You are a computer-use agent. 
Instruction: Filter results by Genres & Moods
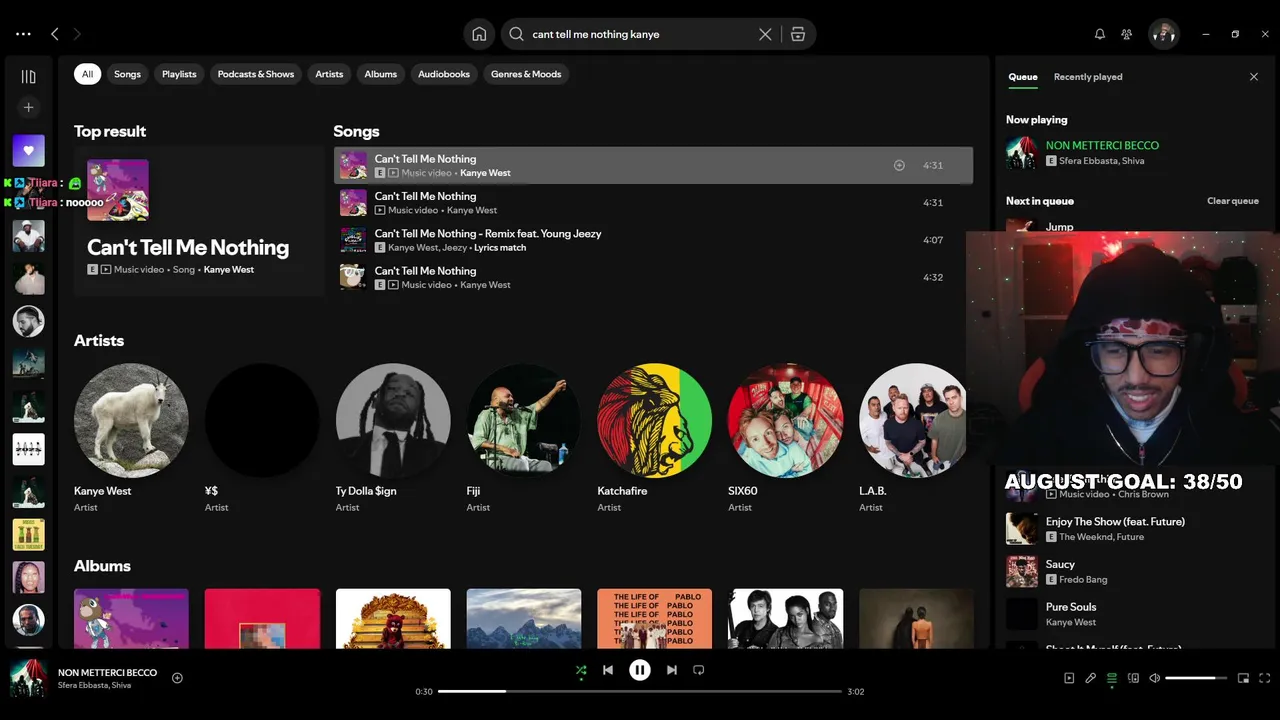tap(526, 74)
